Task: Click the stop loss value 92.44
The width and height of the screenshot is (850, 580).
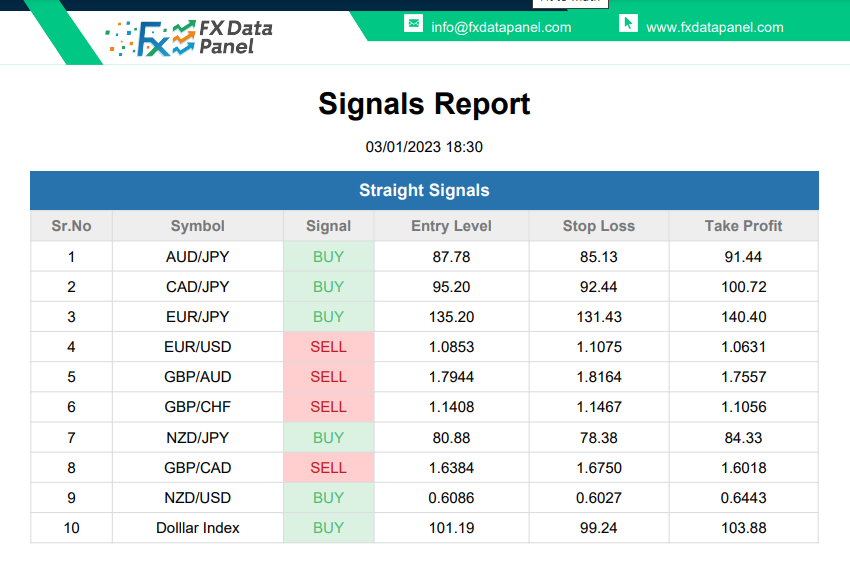Action: pyautogui.click(x=599, y=287)
